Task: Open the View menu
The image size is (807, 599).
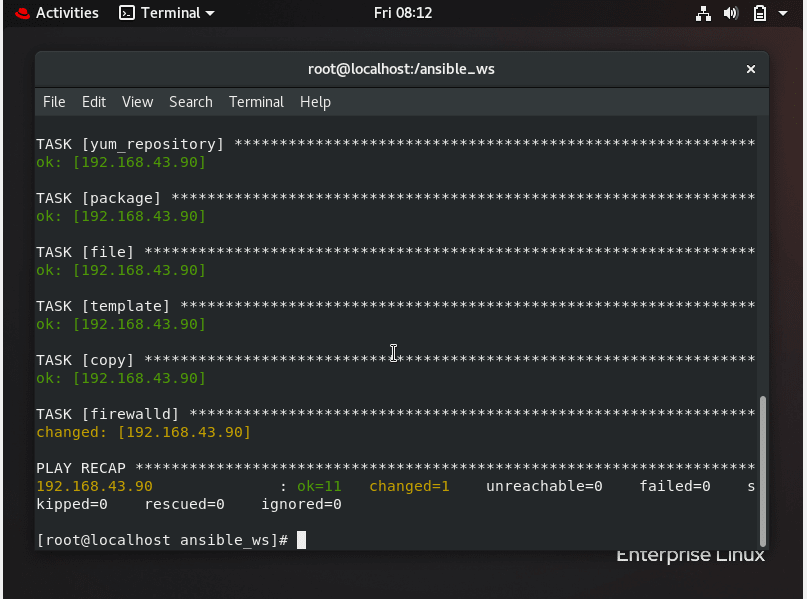Action: pyautogui.click(x=137, y=102)
